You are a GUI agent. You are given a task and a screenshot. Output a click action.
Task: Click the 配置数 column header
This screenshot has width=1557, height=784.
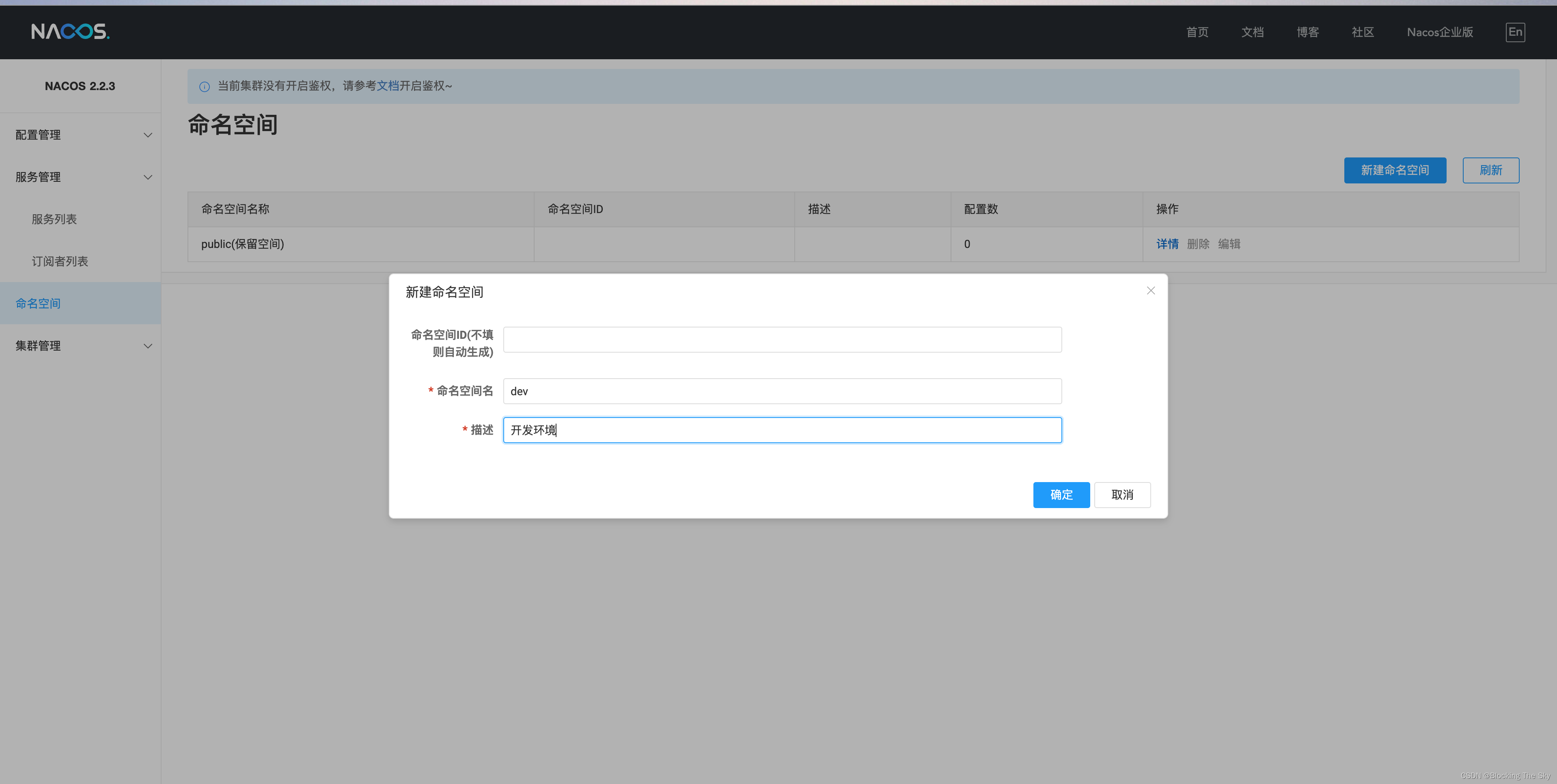tap(1046, 209)
